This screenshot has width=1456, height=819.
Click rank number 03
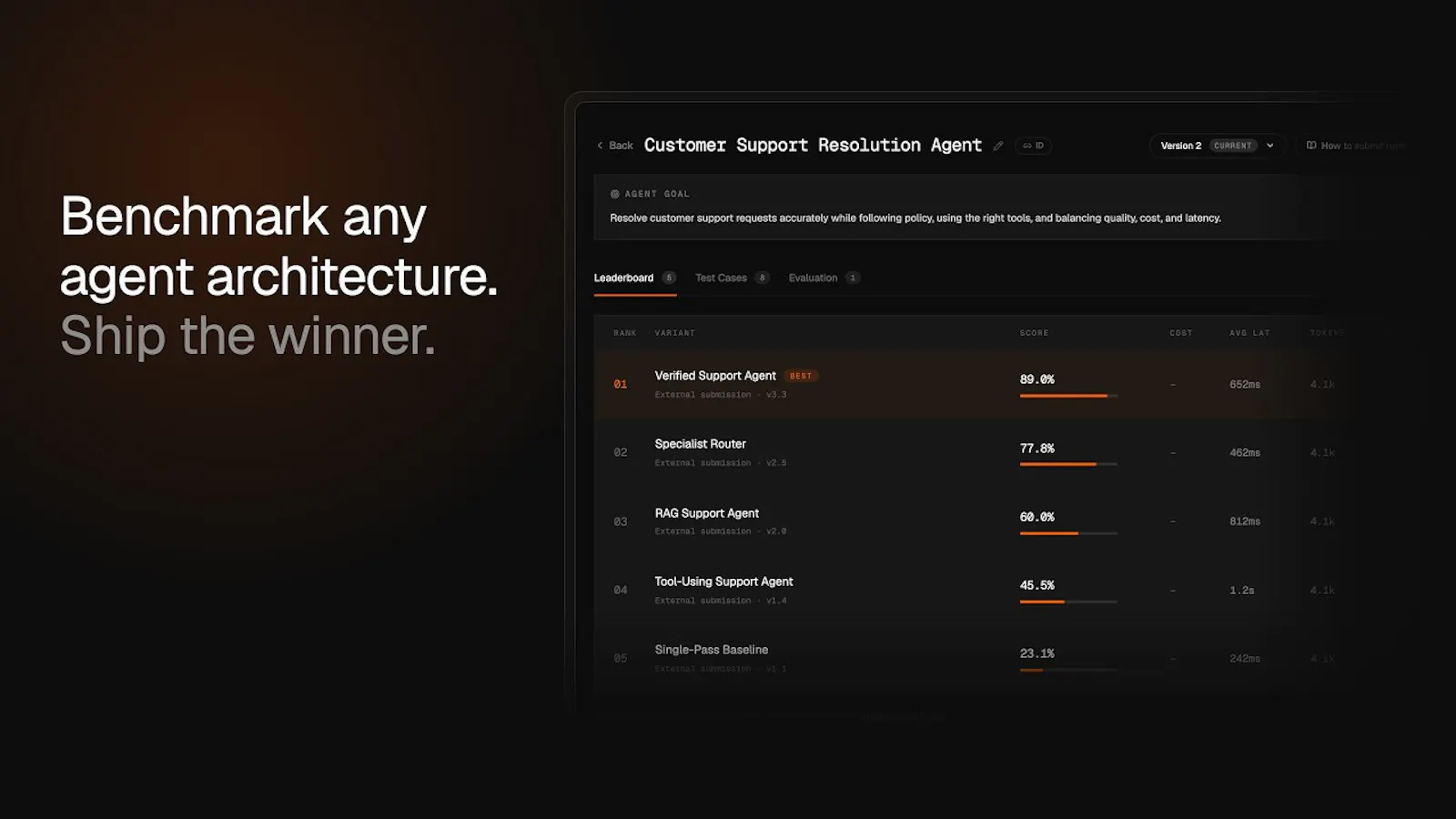pyautogui.click(x=621, y=521)
